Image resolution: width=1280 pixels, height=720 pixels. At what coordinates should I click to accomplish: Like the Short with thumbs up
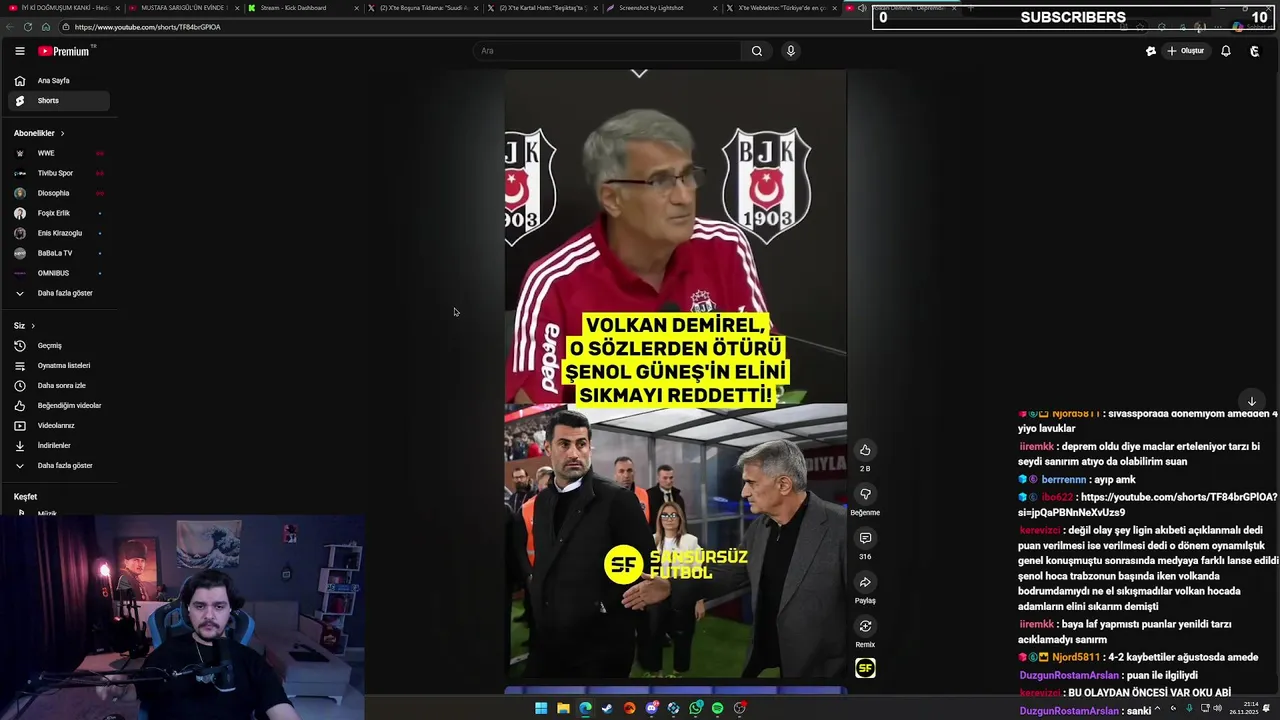(865, 450)
